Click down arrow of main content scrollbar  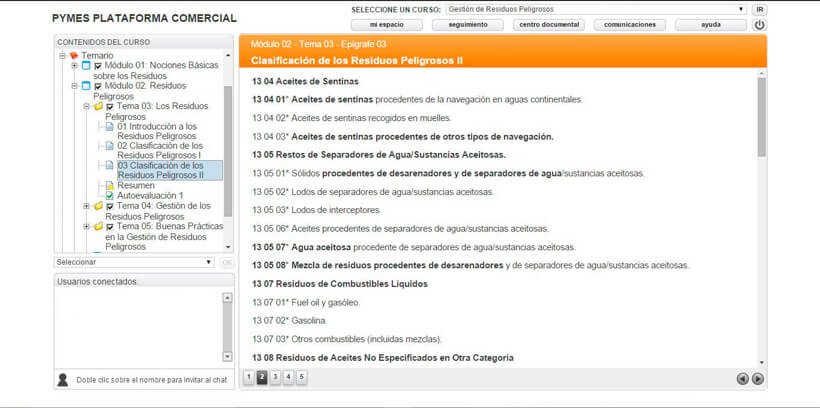(761, 362)
